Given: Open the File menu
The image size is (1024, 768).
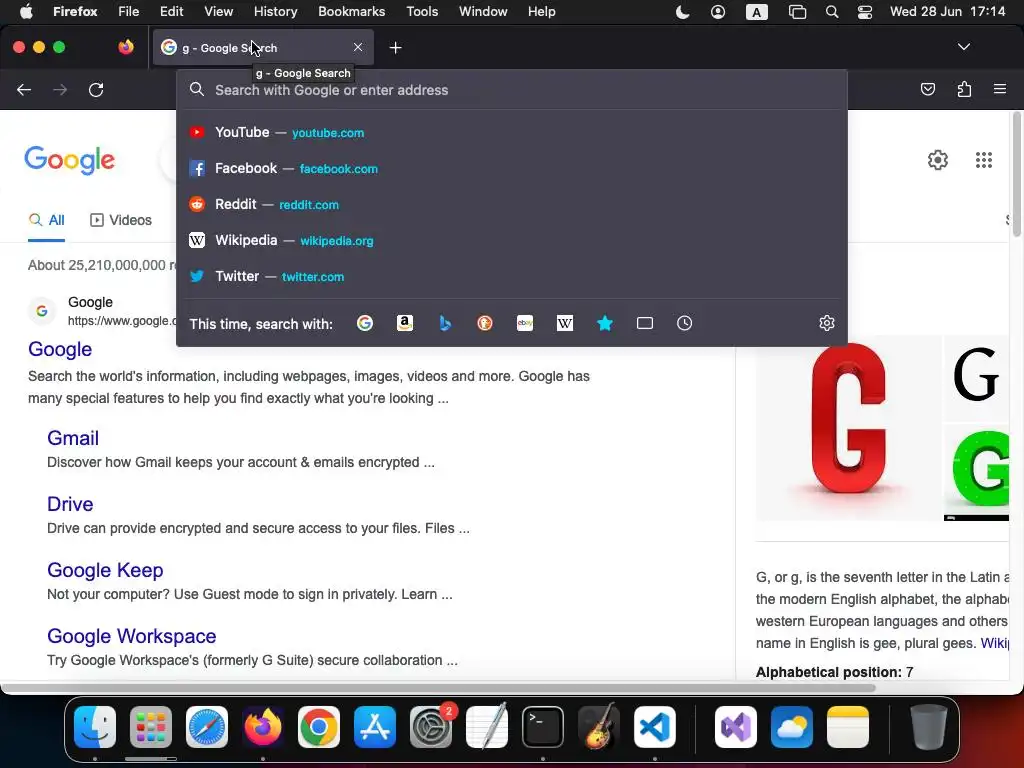Looking at the screenshot, I should click(x=129, y=12).
